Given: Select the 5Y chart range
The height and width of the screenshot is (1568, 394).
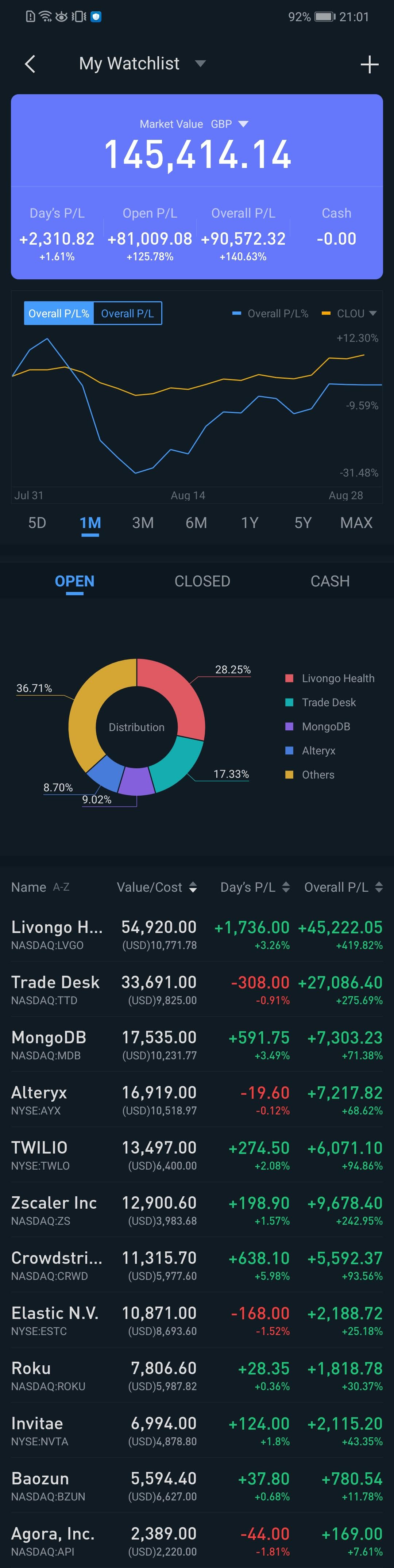Looking at the screenshot, I should pos(303,523).
